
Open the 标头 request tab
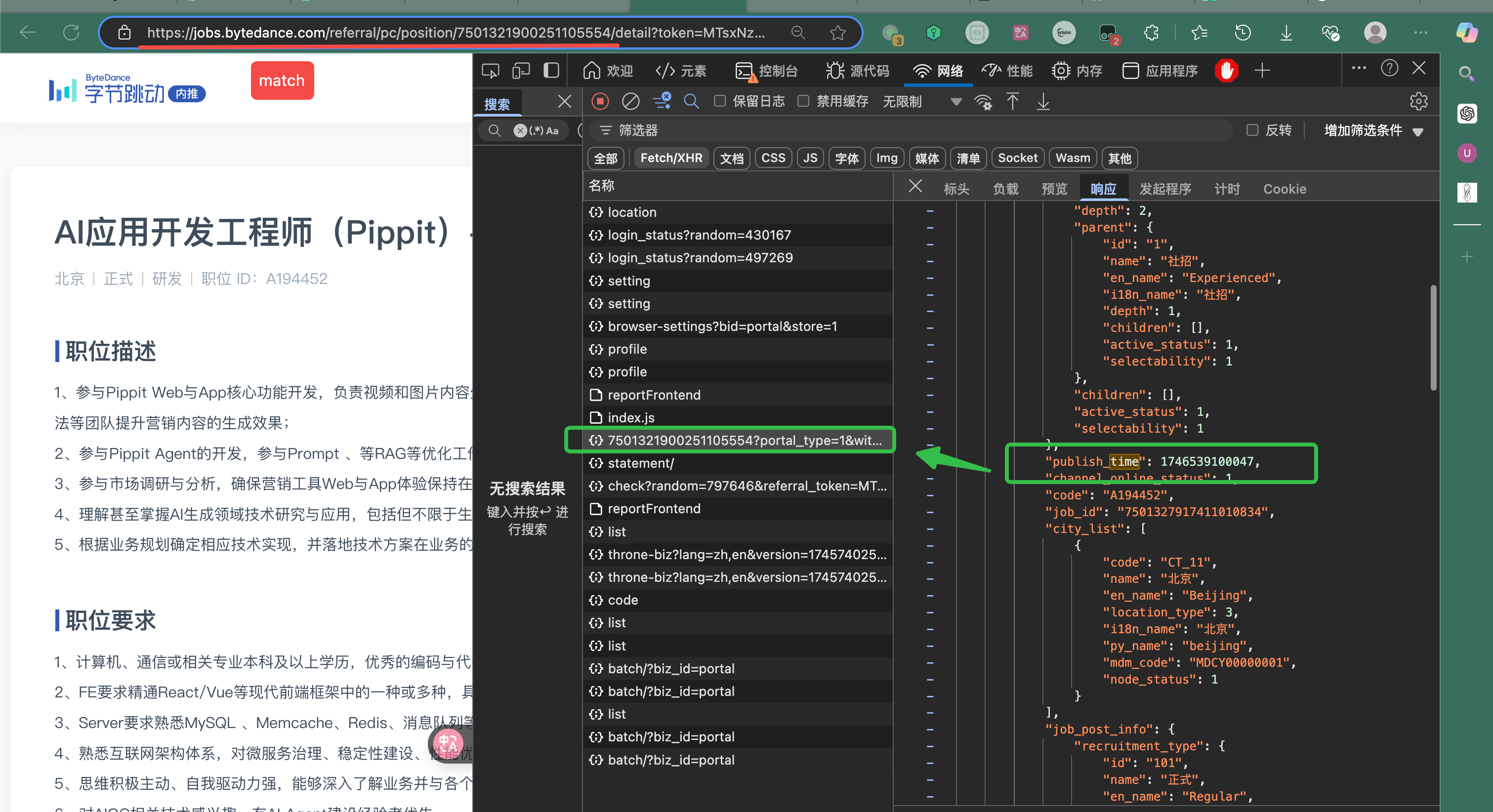click(x=956, y=189)
